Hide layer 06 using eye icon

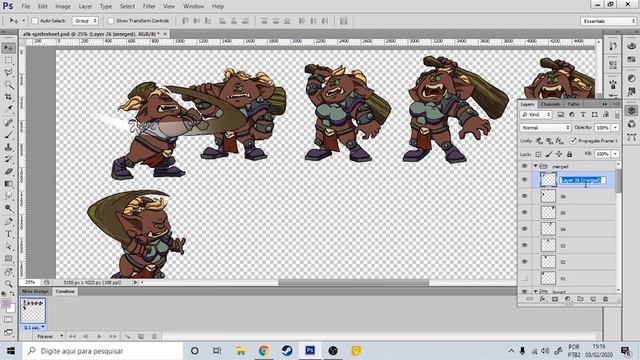point(524,196)
